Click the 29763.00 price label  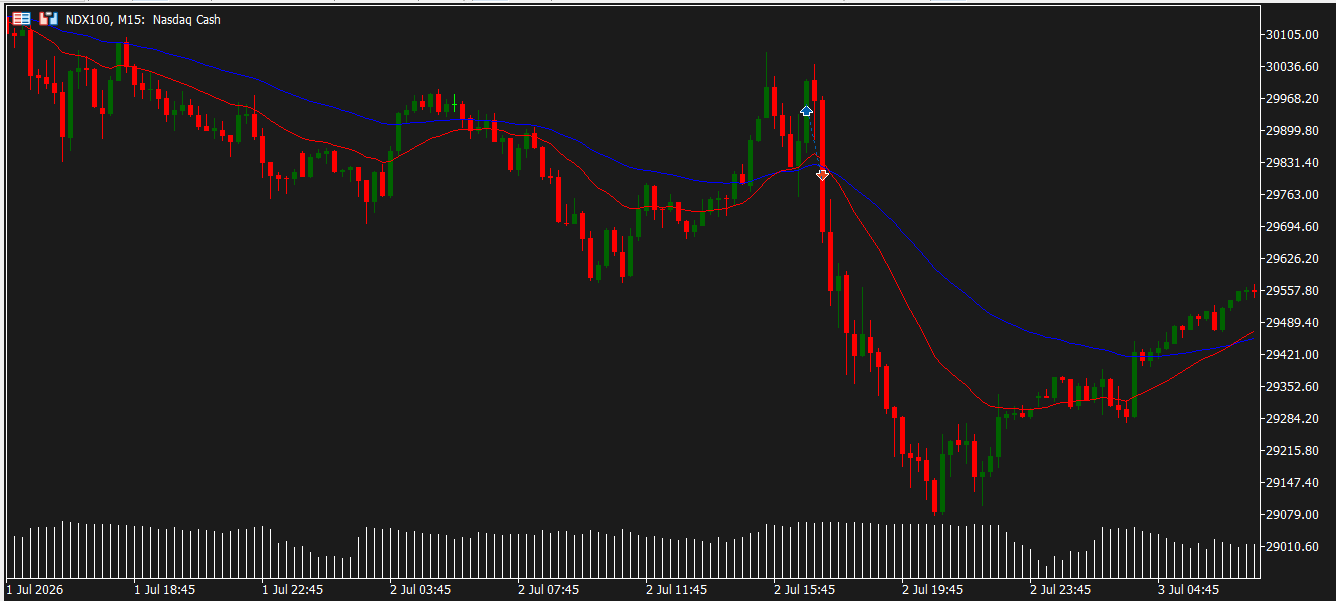1293,195
